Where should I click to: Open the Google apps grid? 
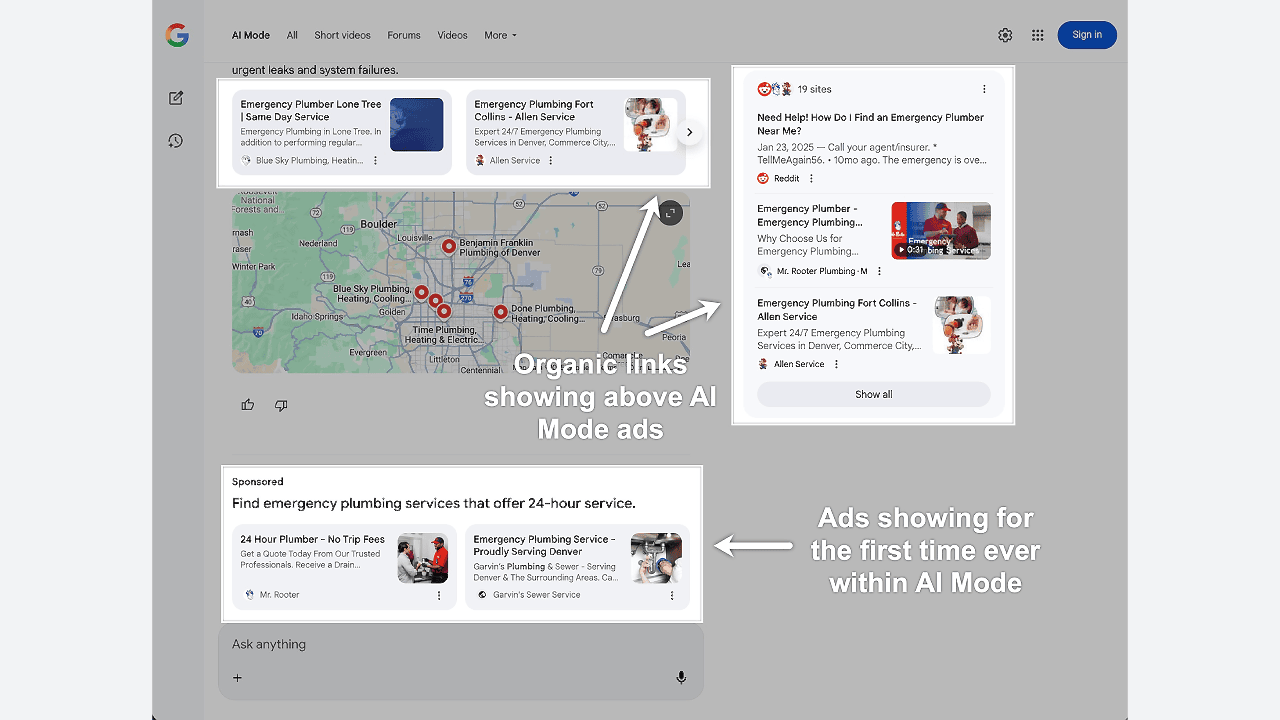click(x=1038, y=35)
